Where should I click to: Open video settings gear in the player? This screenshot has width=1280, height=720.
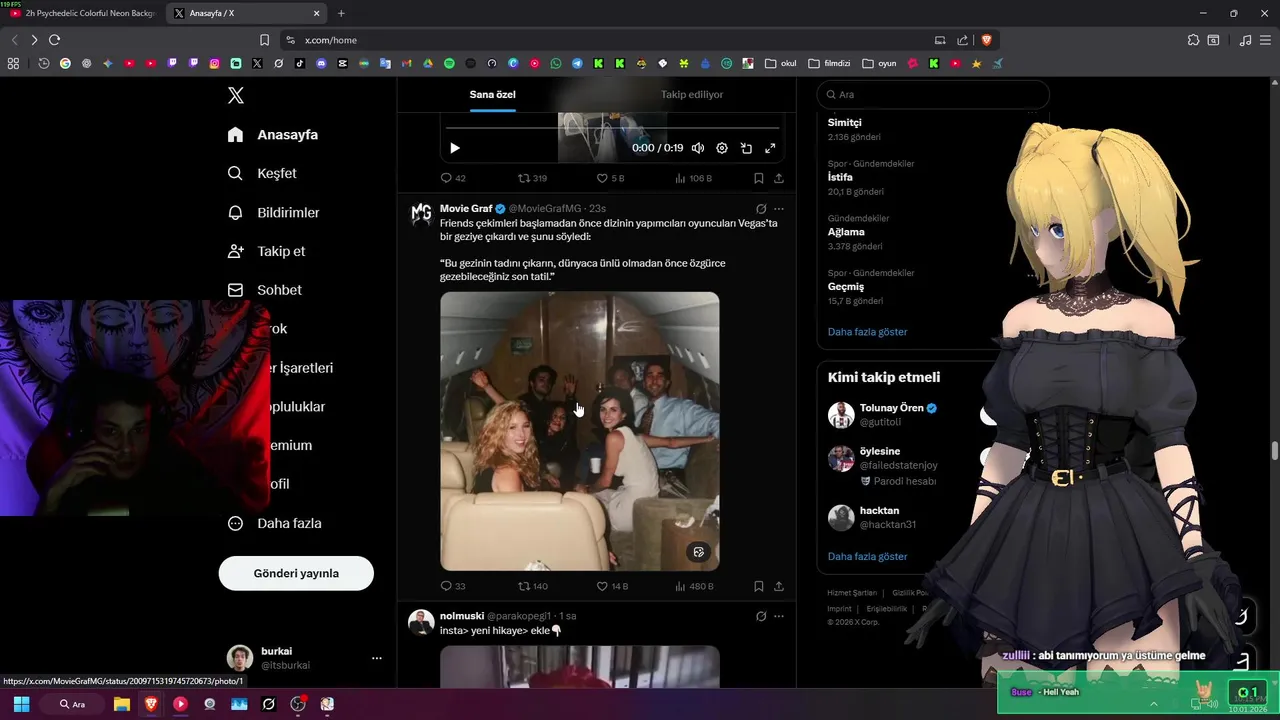[722, 148]
